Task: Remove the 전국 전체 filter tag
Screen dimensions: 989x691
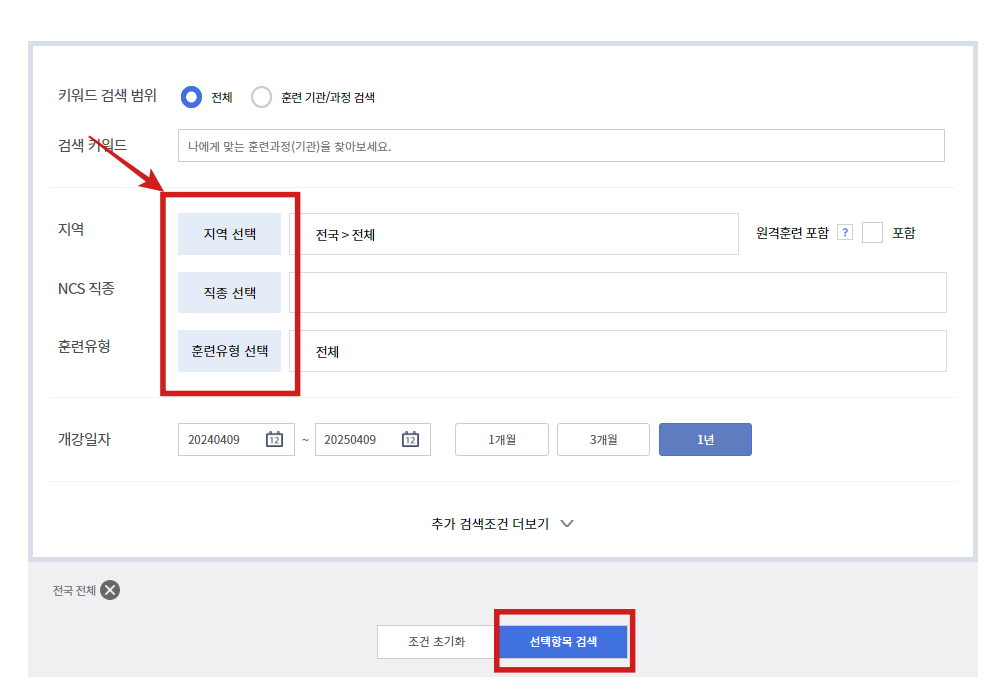Action: 108,589
